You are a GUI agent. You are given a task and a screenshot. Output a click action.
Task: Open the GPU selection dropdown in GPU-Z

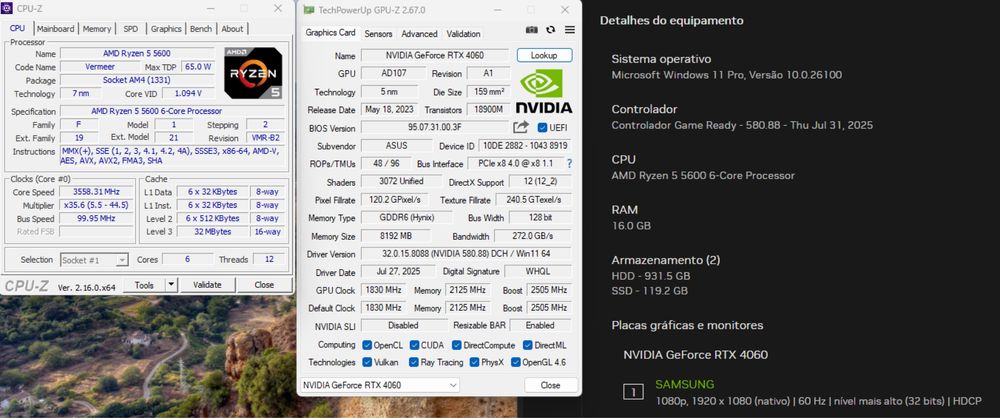click(x=379, y=385)
